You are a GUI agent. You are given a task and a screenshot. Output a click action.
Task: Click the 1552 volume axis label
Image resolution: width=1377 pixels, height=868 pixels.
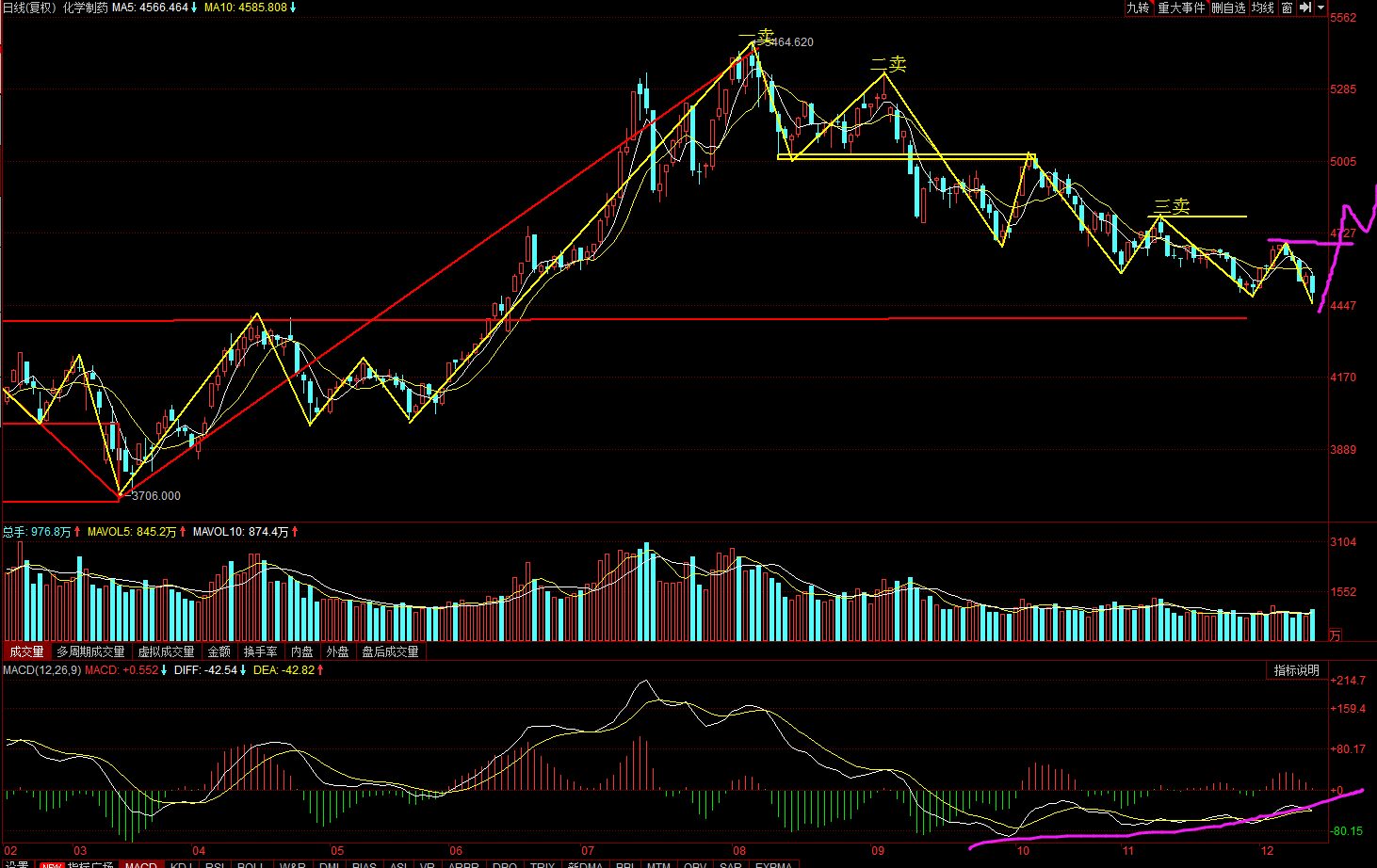pyautogui.click(x=1343, y=592)
